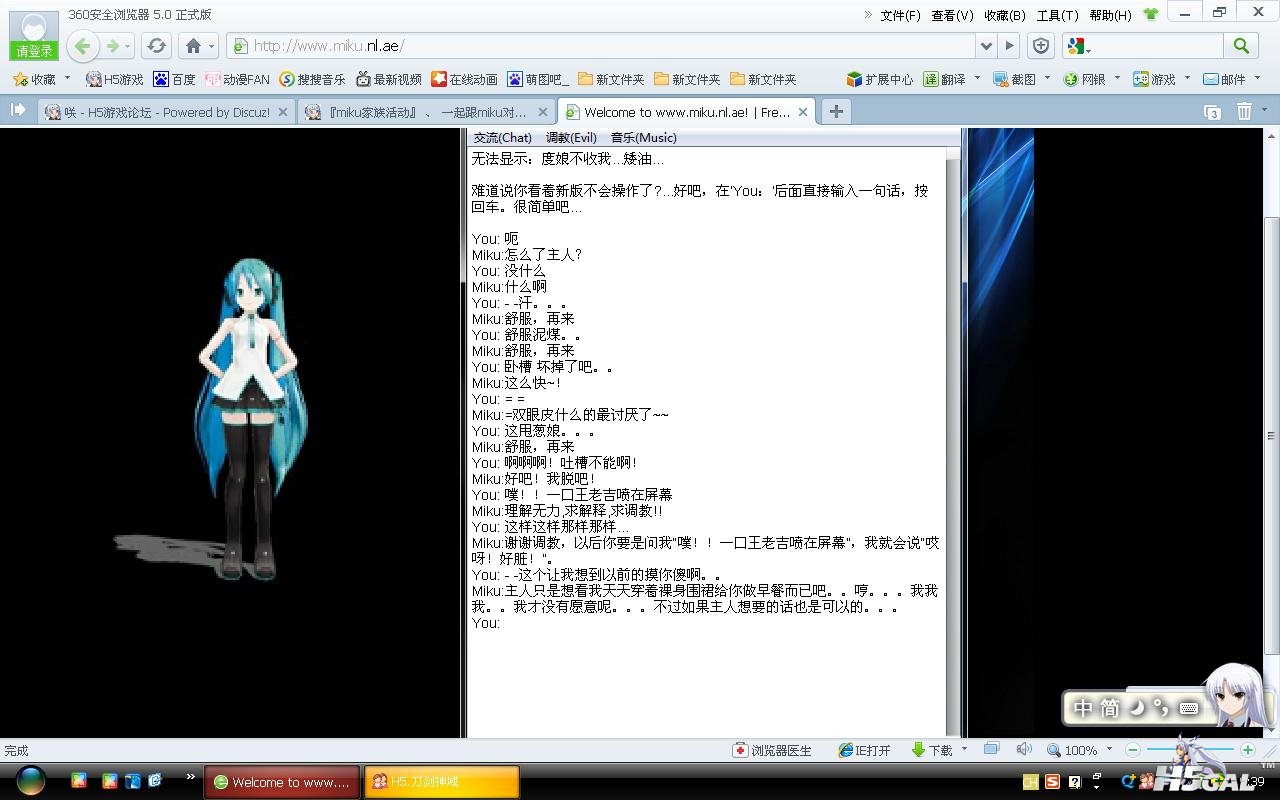Open the 100% zoom level dropdown
The width and height of the screenshot is (1280, 800).
coord(1080,750)
